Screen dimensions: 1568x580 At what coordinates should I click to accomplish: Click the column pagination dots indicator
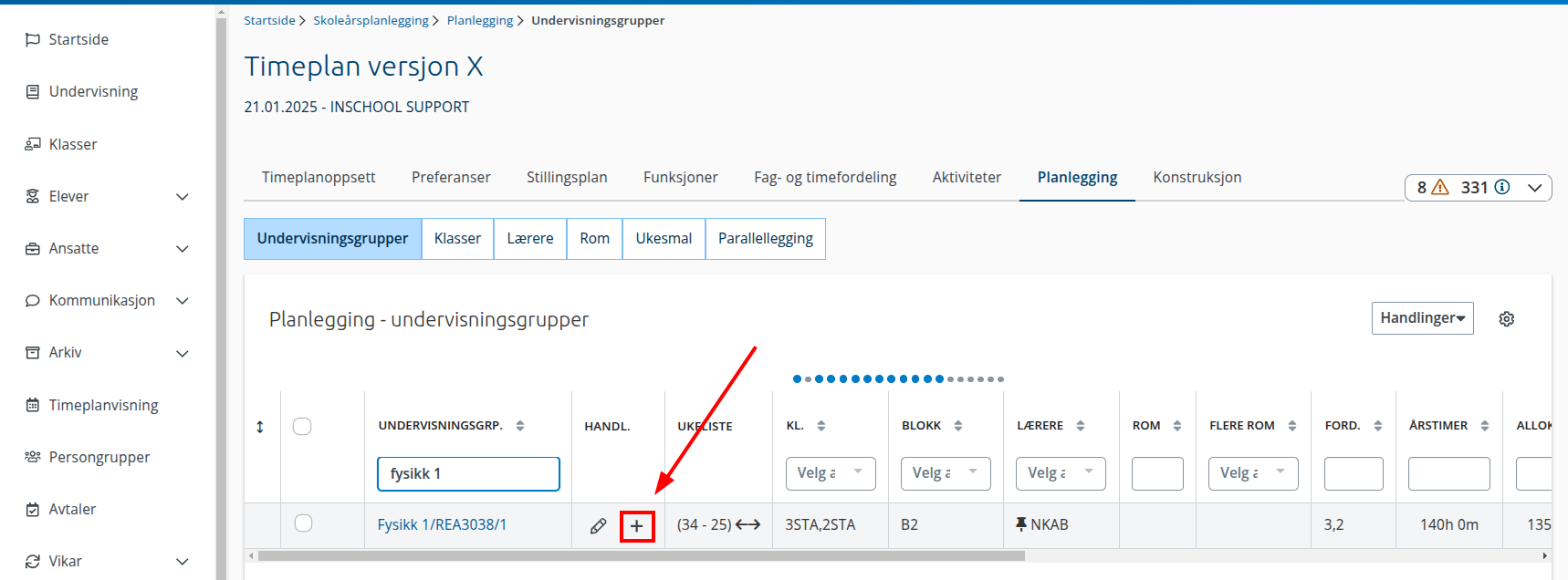click(898, 379)
